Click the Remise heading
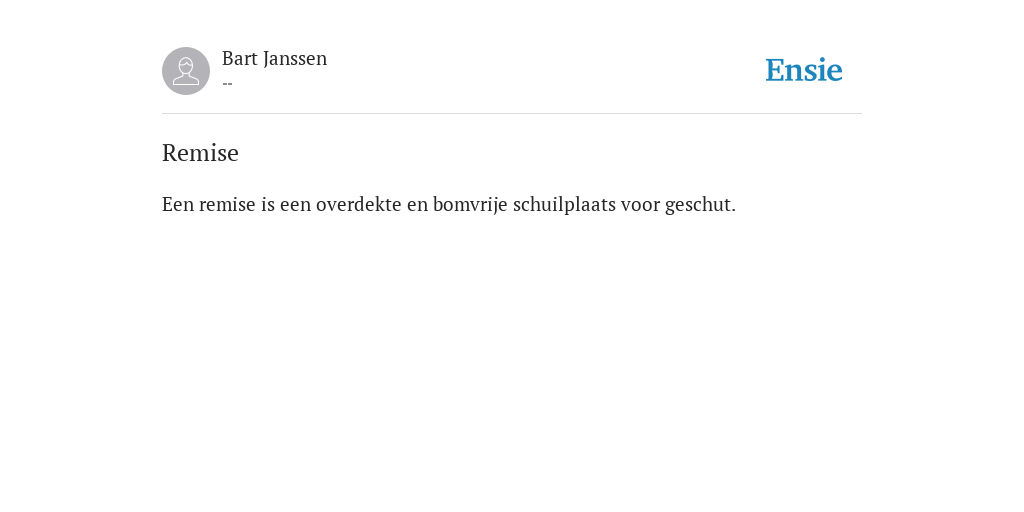The image size is (1024, 512). (x=200, y=153)
